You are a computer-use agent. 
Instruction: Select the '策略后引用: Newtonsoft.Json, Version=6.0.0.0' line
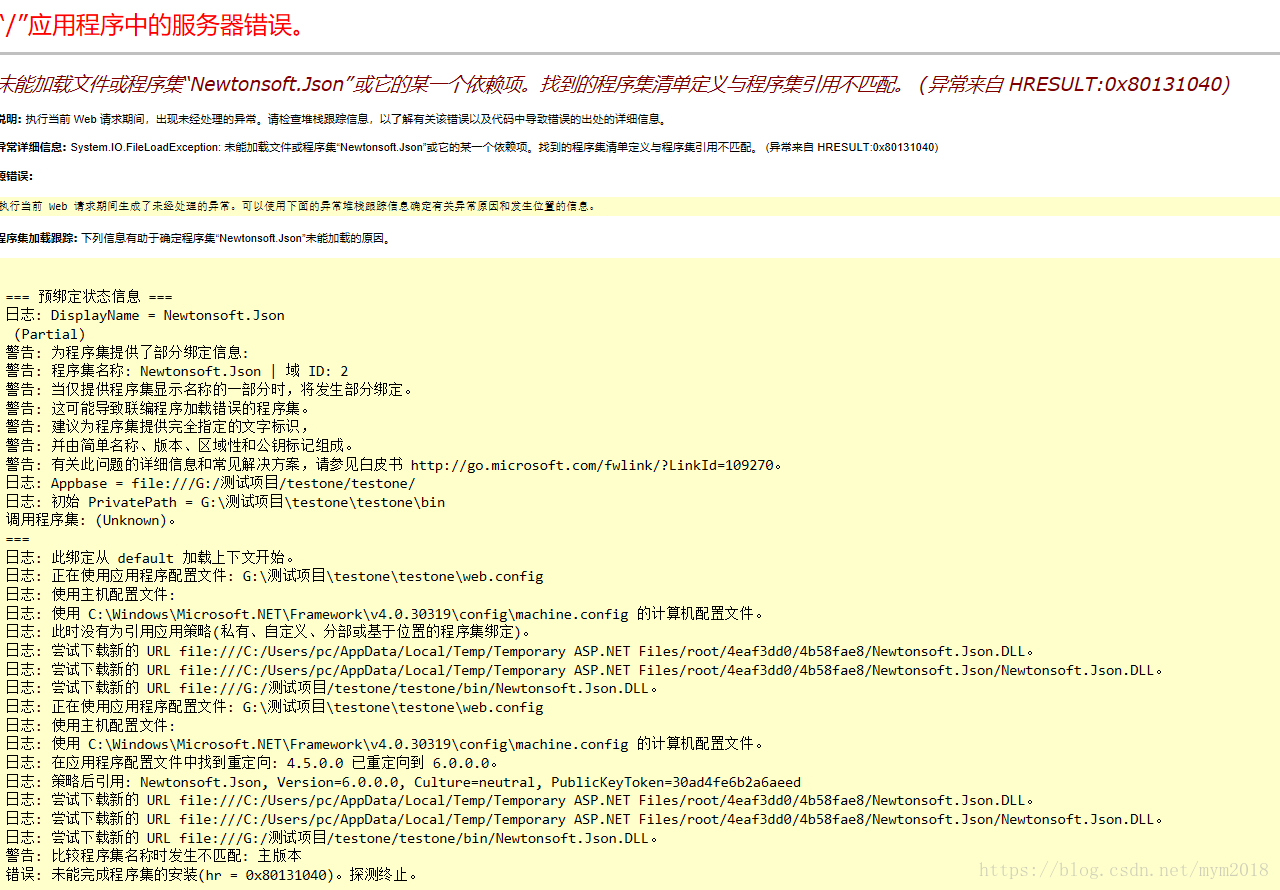[403, 782]
